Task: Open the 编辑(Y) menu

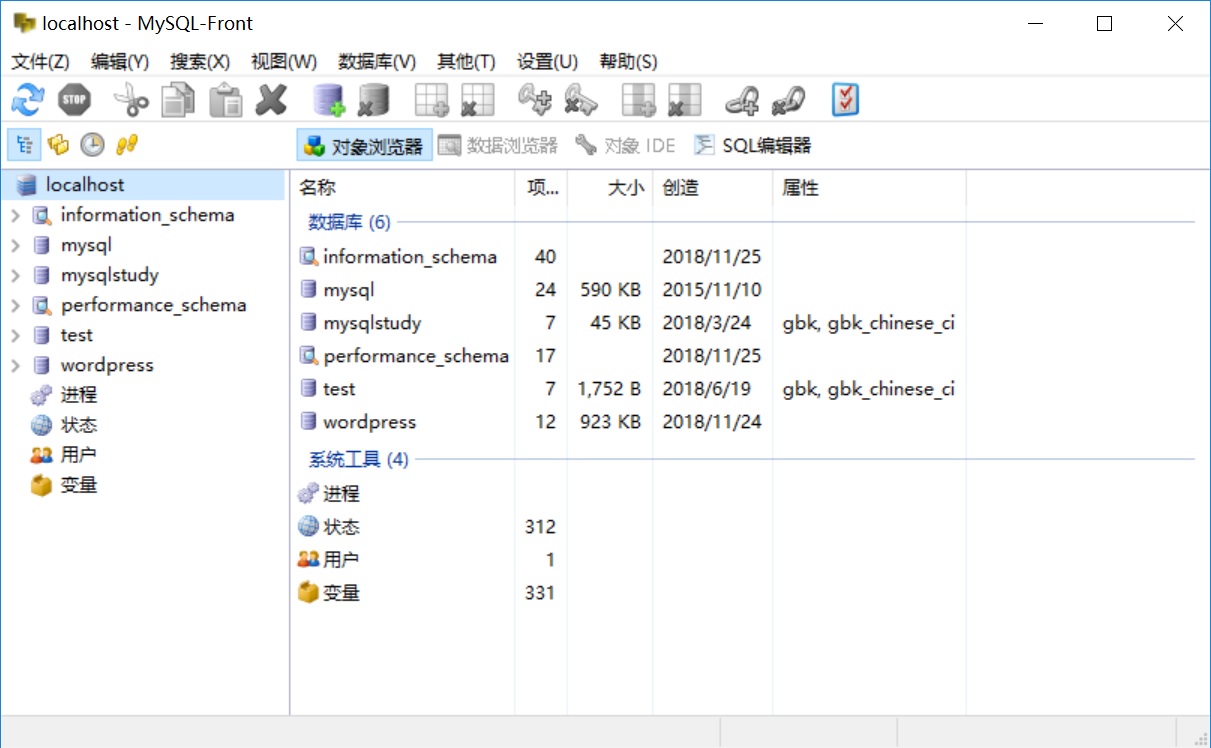Action: pyautogui.click(x=120, y=62)
